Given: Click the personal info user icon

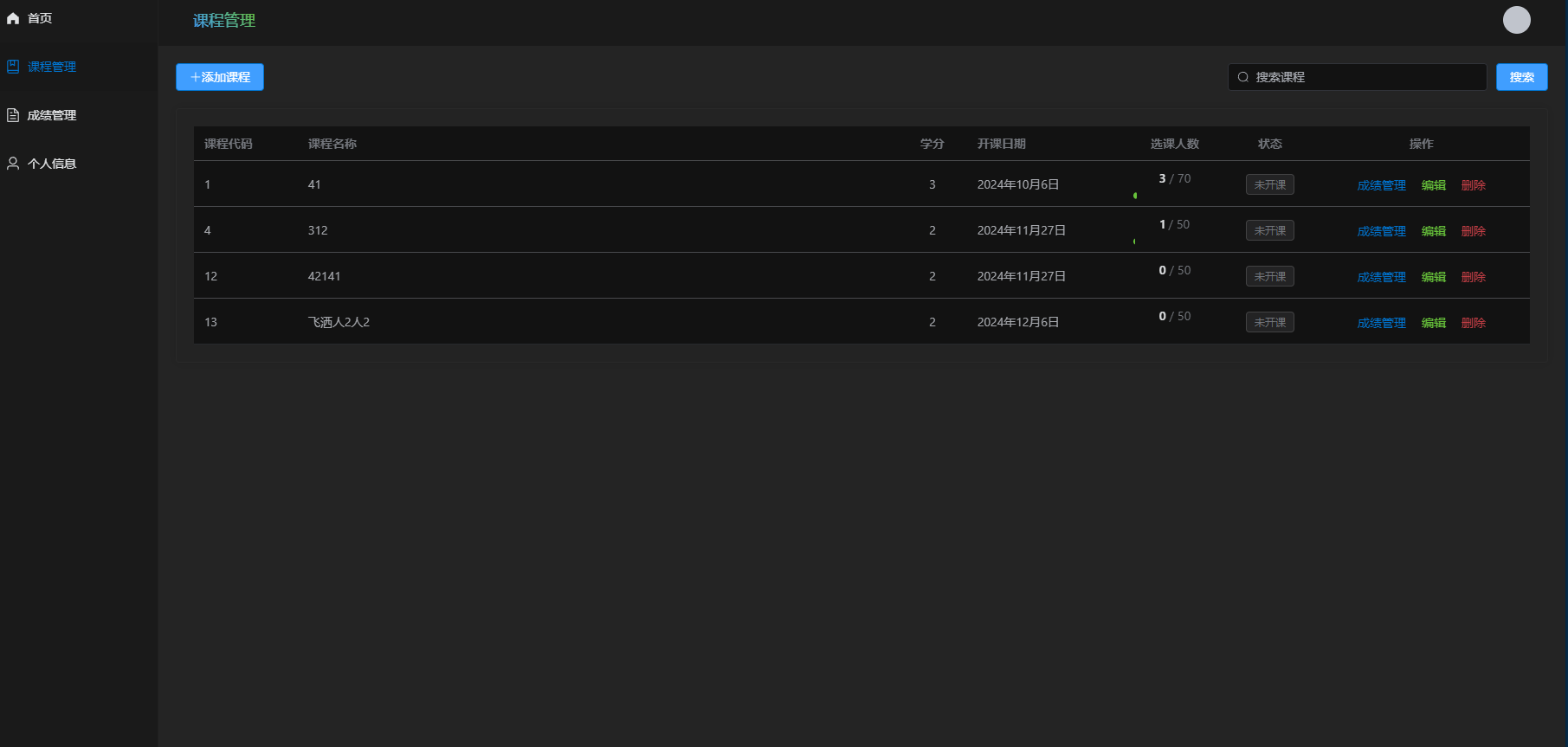Looking at the screenshot, I should [x=13, y=164].
